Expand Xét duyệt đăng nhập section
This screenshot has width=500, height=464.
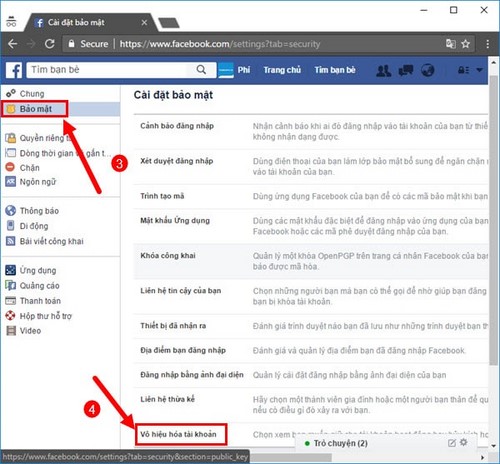(311, 167)
